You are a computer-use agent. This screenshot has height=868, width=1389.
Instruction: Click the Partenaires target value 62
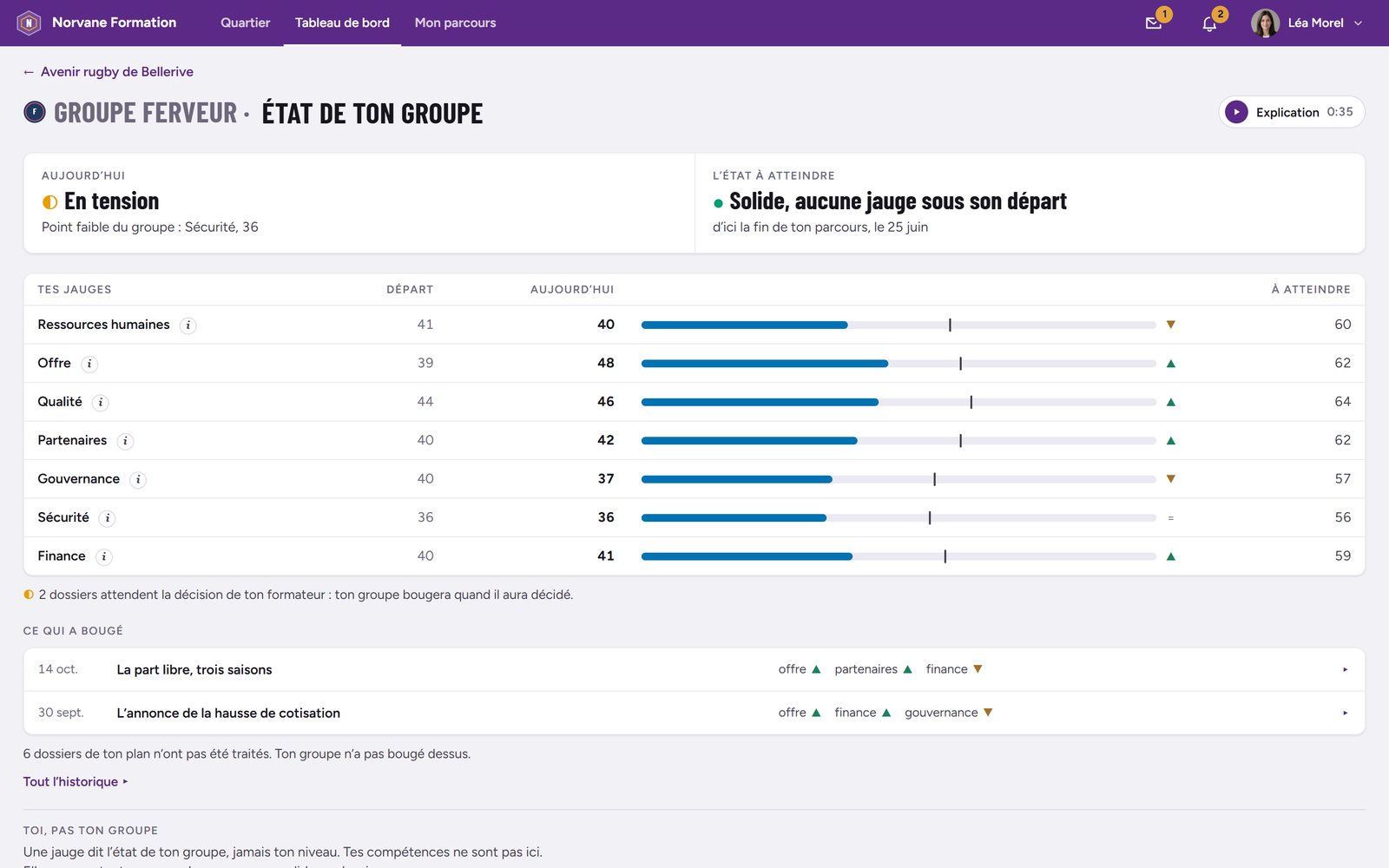1342,440
